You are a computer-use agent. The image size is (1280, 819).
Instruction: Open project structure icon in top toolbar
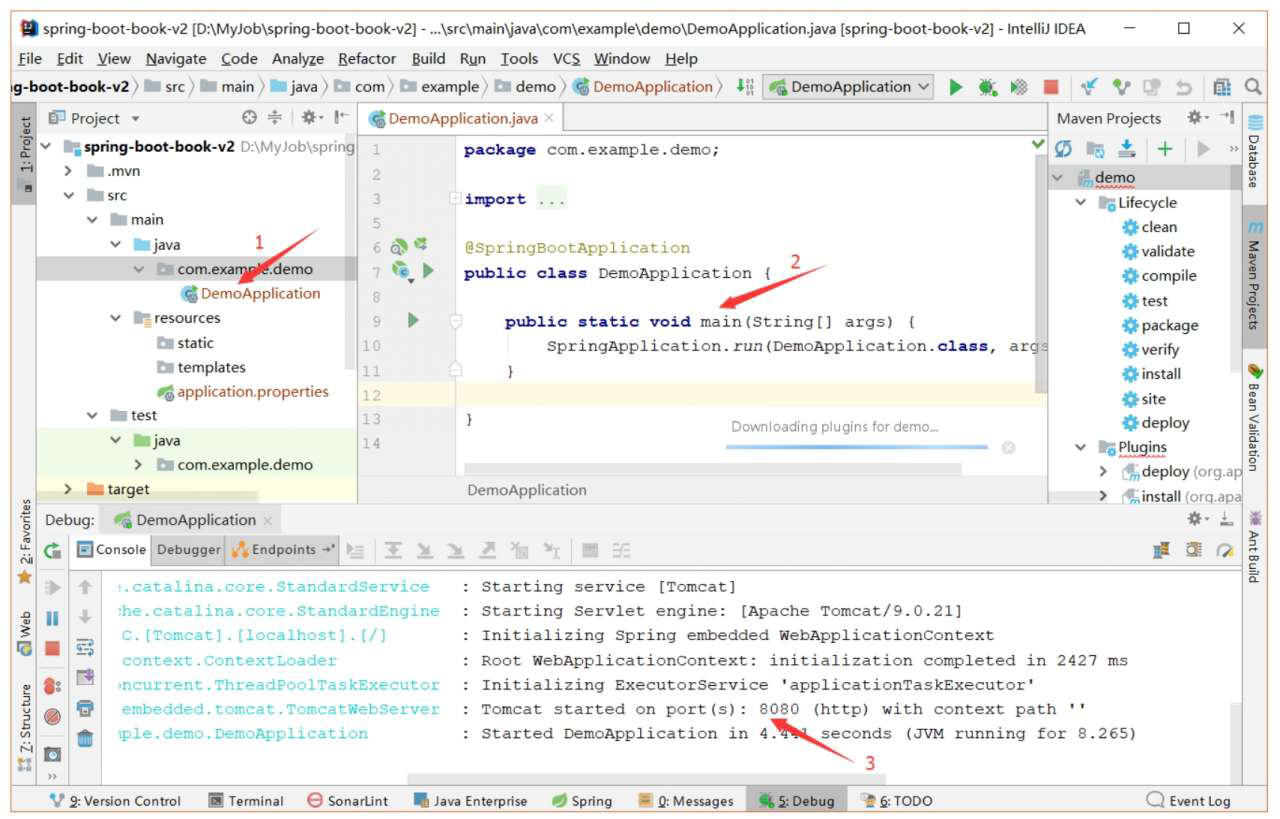click(1222, 87)
